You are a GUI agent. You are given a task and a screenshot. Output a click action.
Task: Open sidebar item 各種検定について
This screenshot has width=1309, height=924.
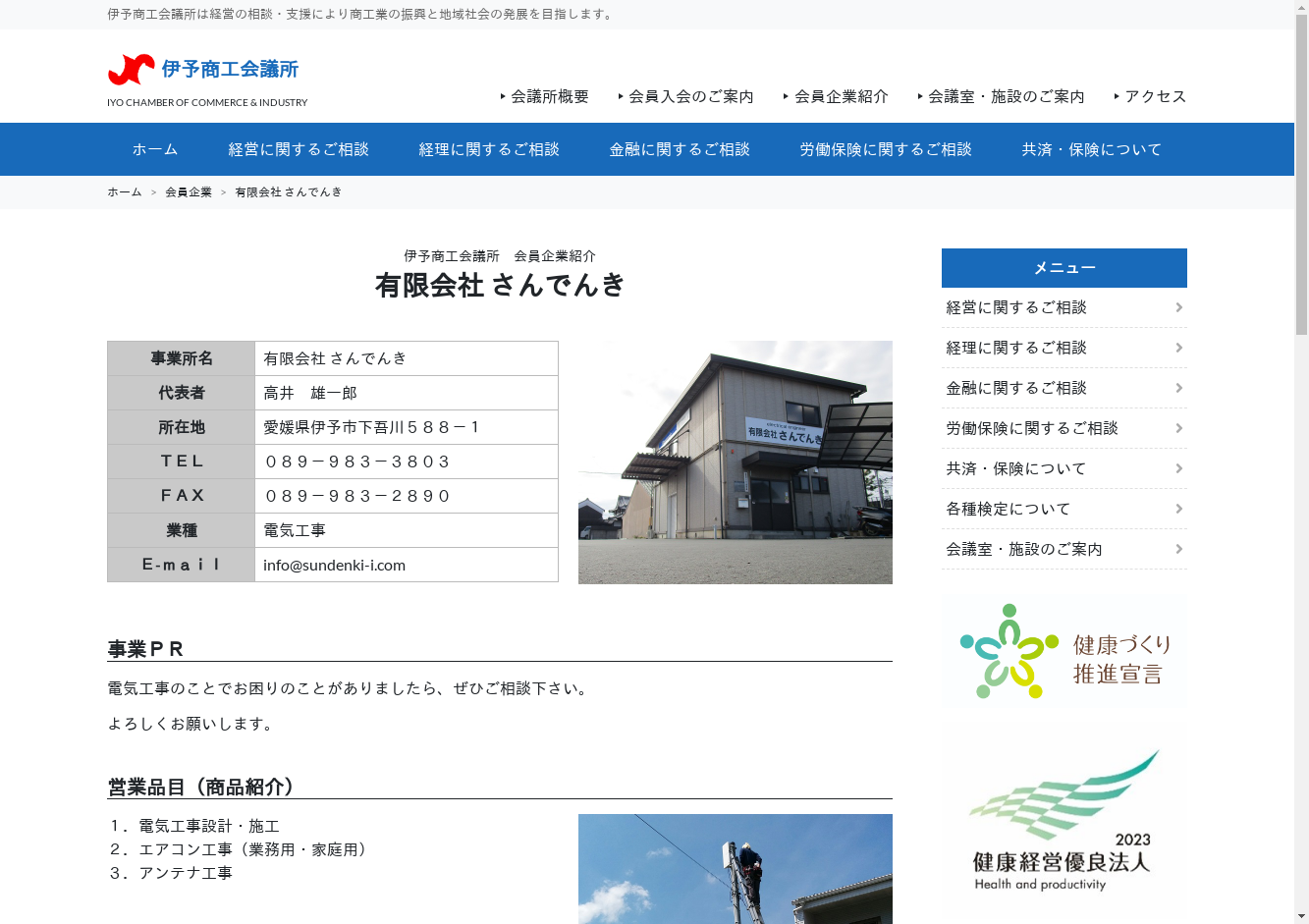(x=1064, y=509)
